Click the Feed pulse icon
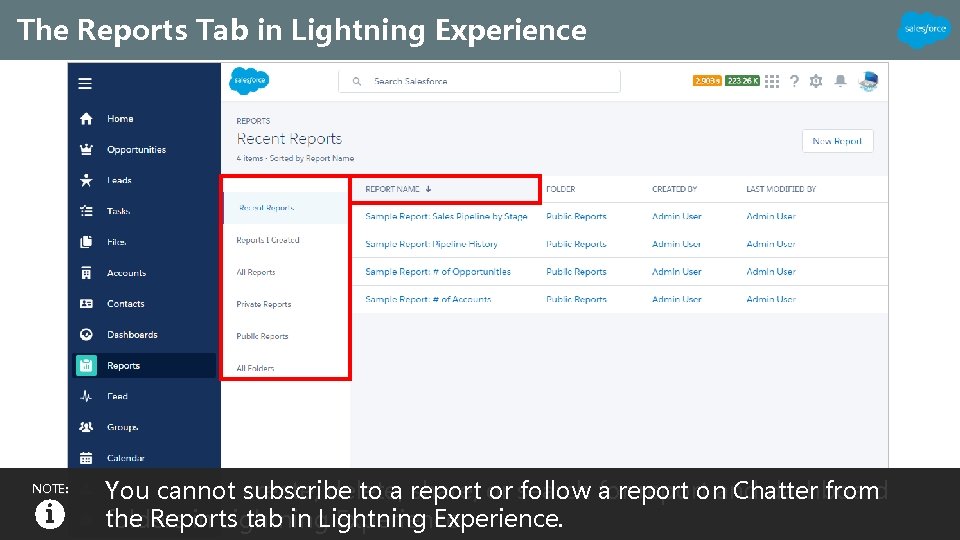 86,396
